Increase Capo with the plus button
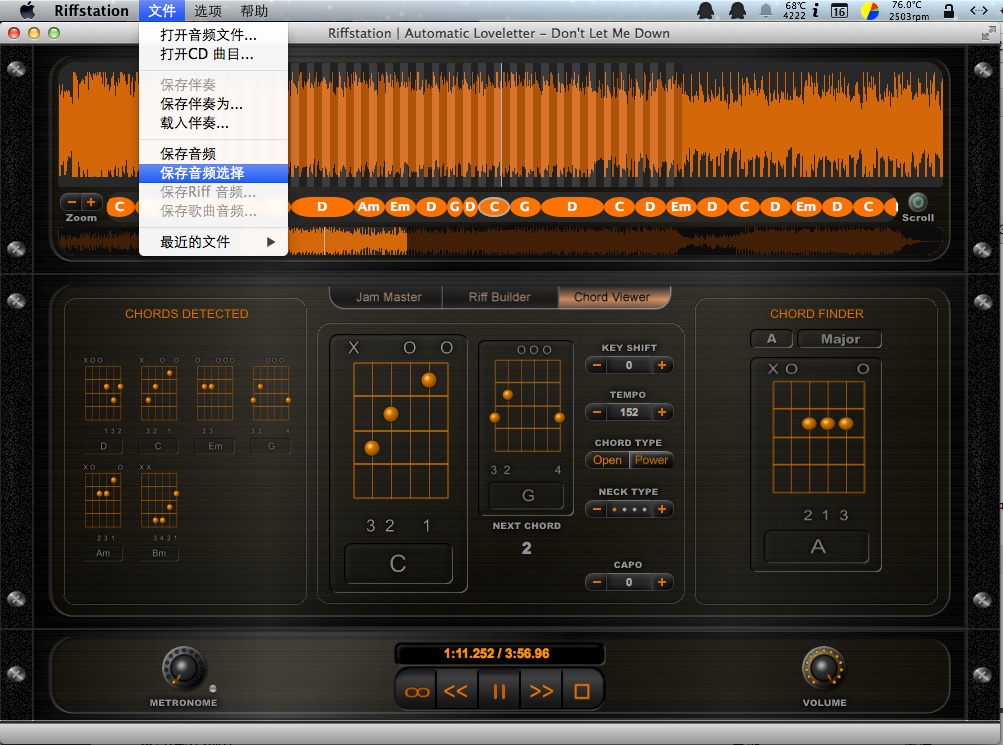 coord(662,582)
